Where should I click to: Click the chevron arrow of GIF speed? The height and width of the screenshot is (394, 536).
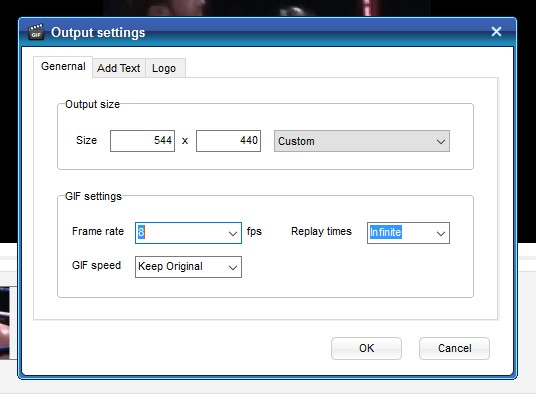(233, 268)
